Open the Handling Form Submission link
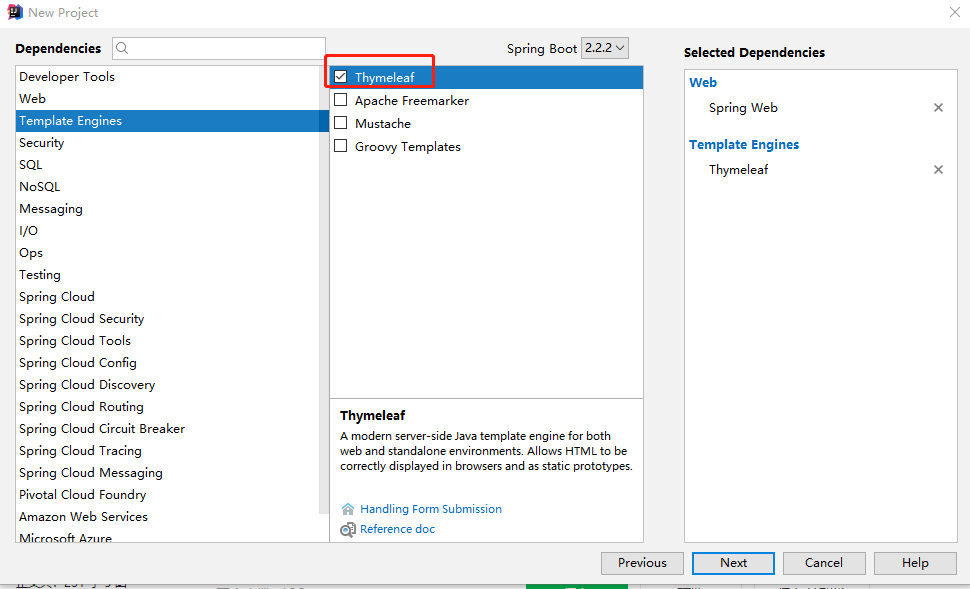This screenshot has height=589, width=970. 431,509
